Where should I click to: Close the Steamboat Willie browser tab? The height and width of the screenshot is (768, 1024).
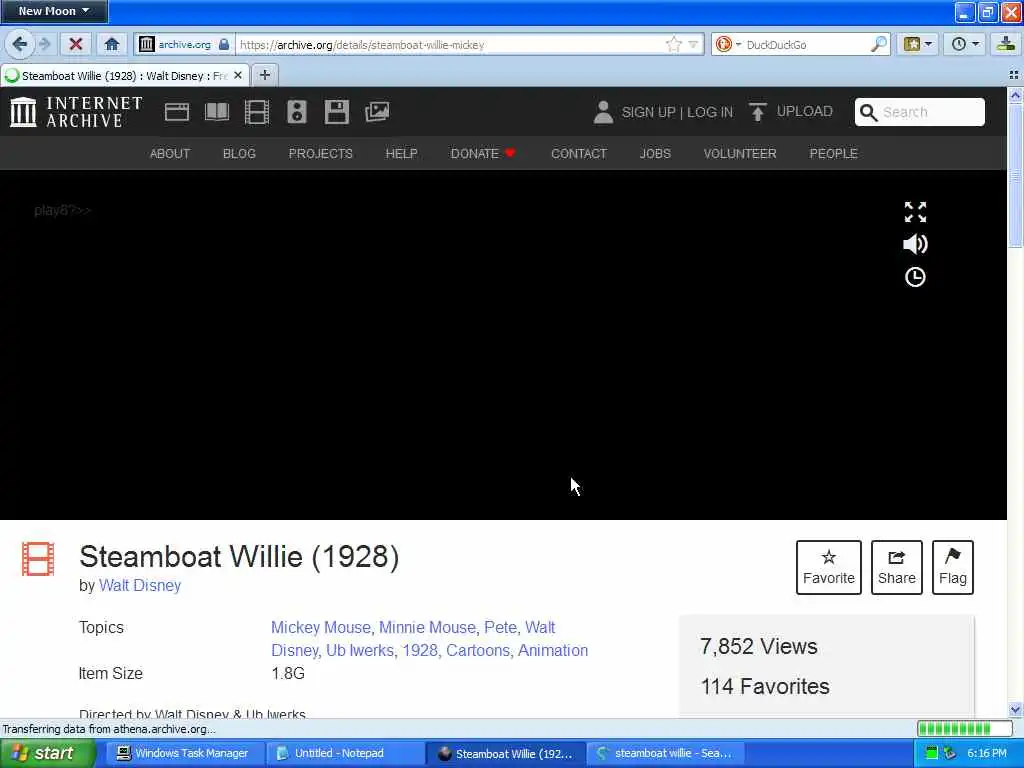[x=238, y=76]
